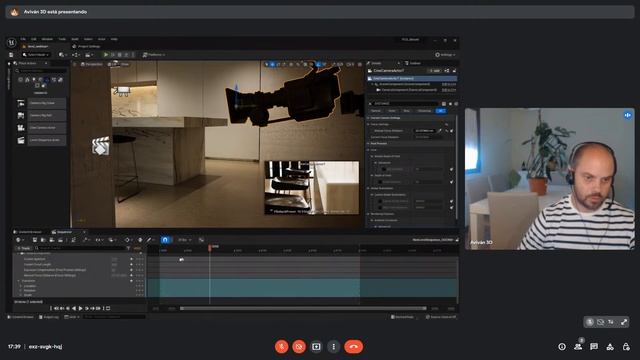This screenshot has height=360, width=640.
Task: Click the Unreal Engine save level icon
Action: [11, 55]
